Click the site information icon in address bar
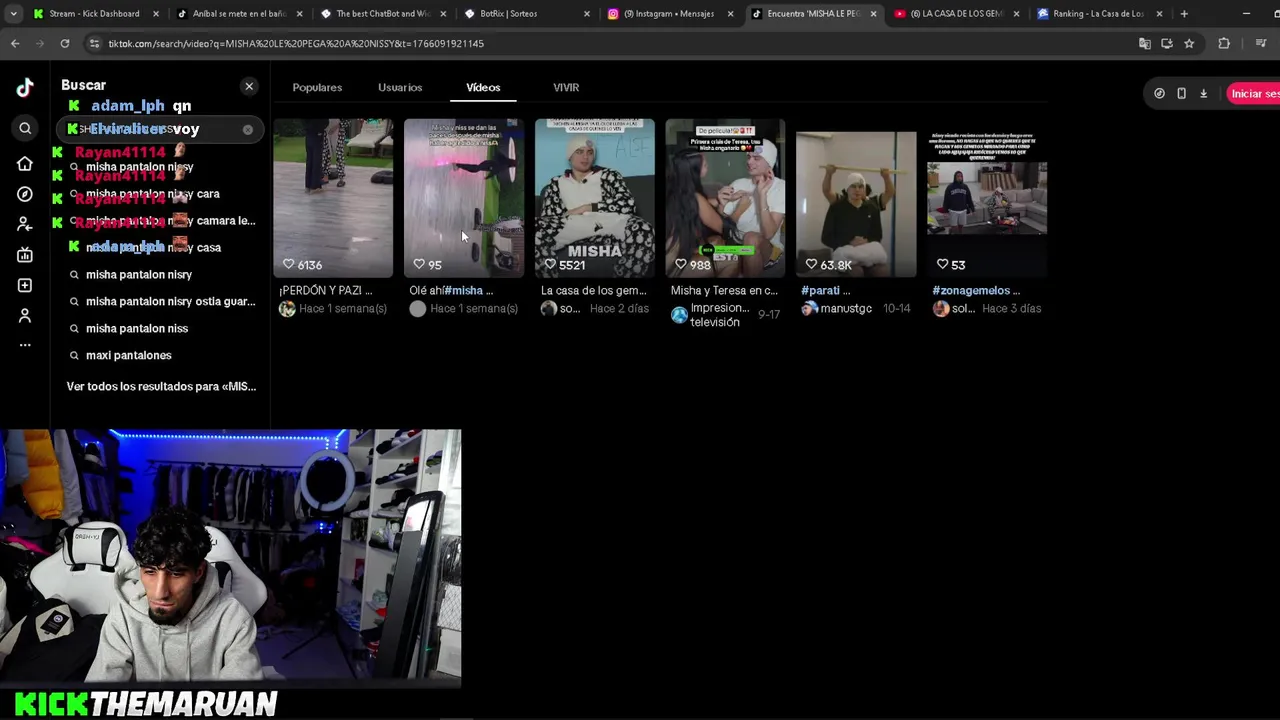 [94, 43]
